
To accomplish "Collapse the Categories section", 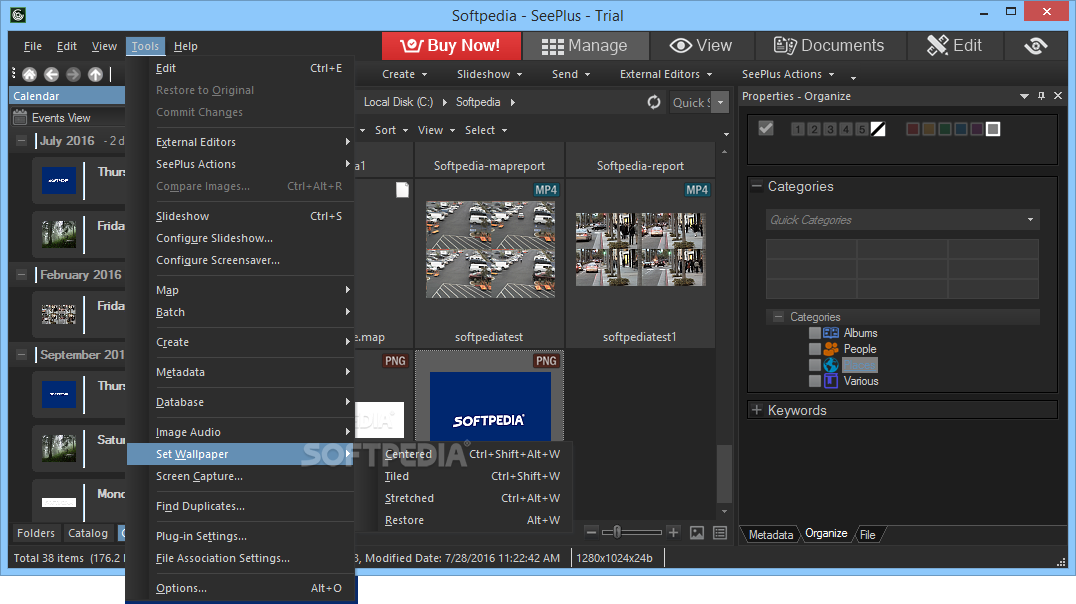I will click(x=757, y=186).
